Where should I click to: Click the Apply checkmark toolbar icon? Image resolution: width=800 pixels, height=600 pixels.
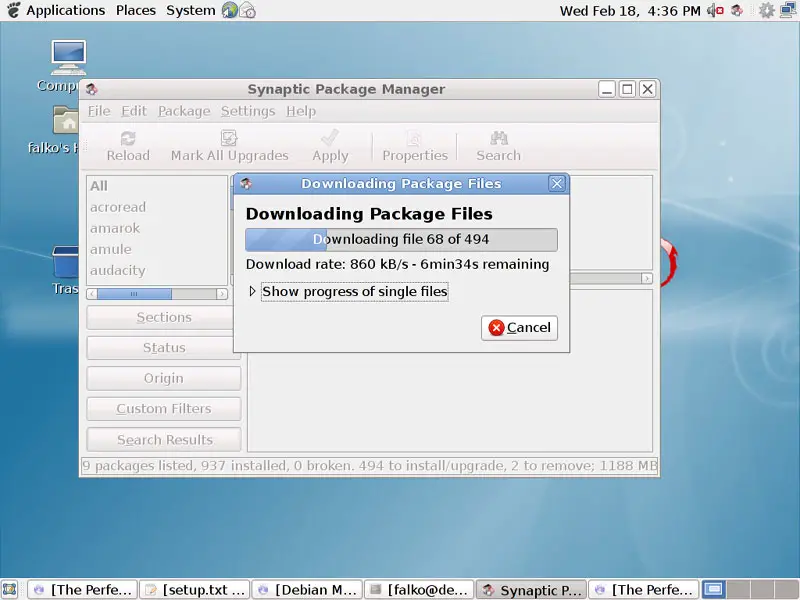pos(330,138)
